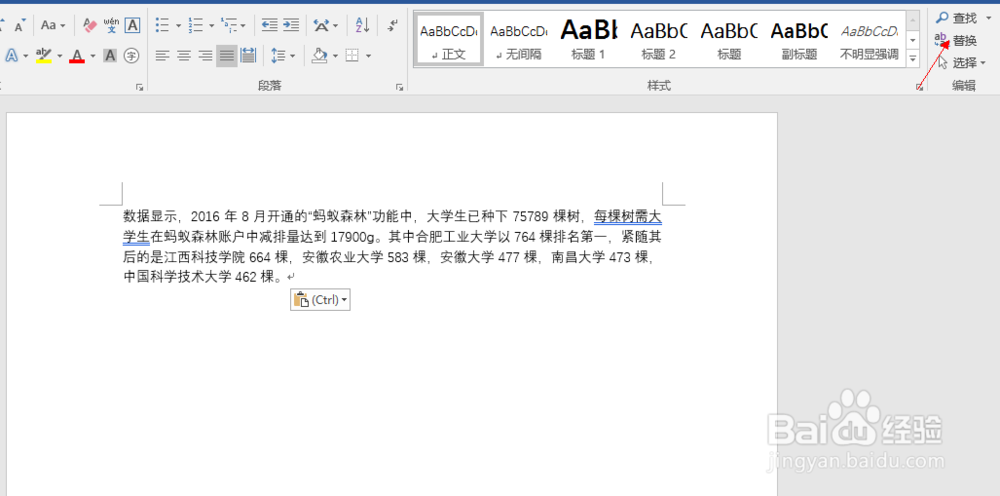Apply yellow text highlight color
The image size is (1000, 496).
(x=43, y=56)
